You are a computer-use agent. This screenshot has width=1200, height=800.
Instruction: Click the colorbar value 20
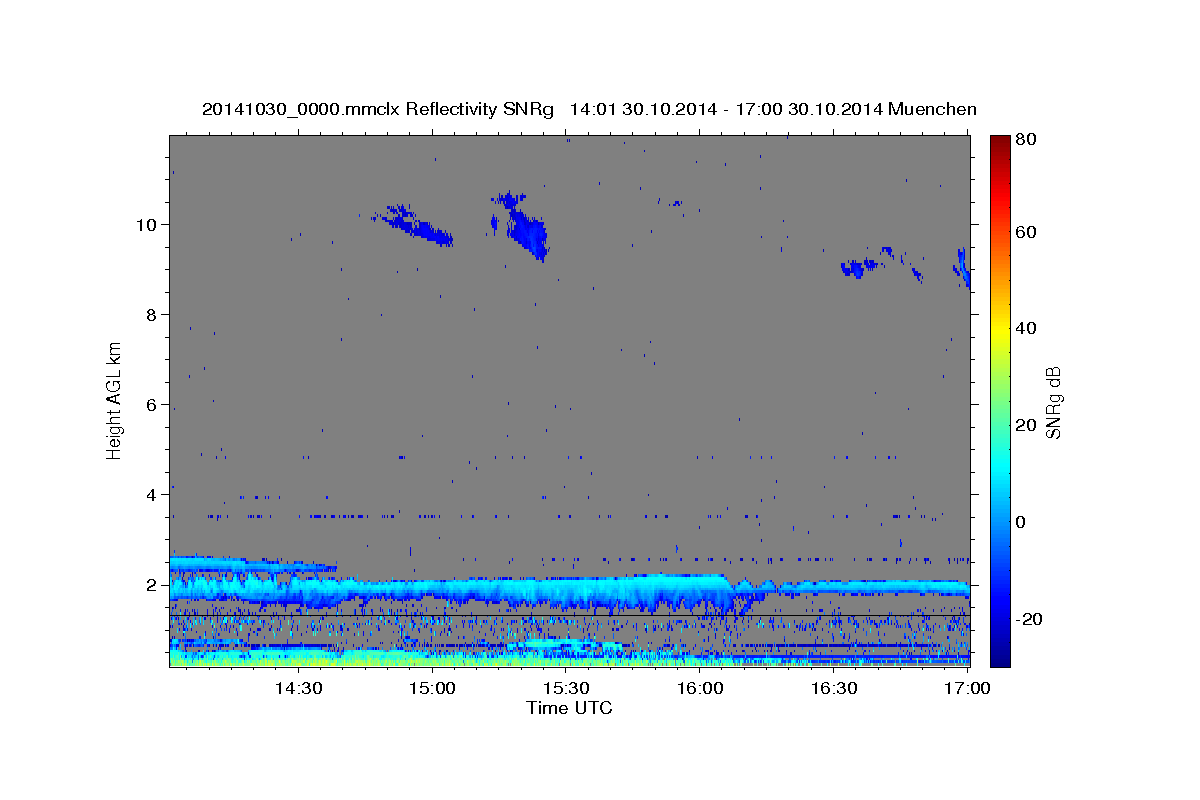(1025, 425)
